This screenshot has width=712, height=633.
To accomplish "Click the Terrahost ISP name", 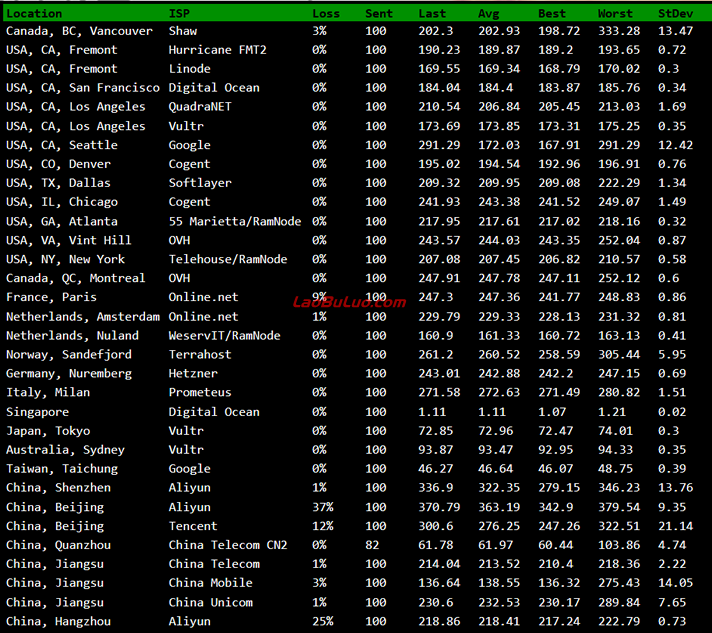I will [x=200, y=355].
